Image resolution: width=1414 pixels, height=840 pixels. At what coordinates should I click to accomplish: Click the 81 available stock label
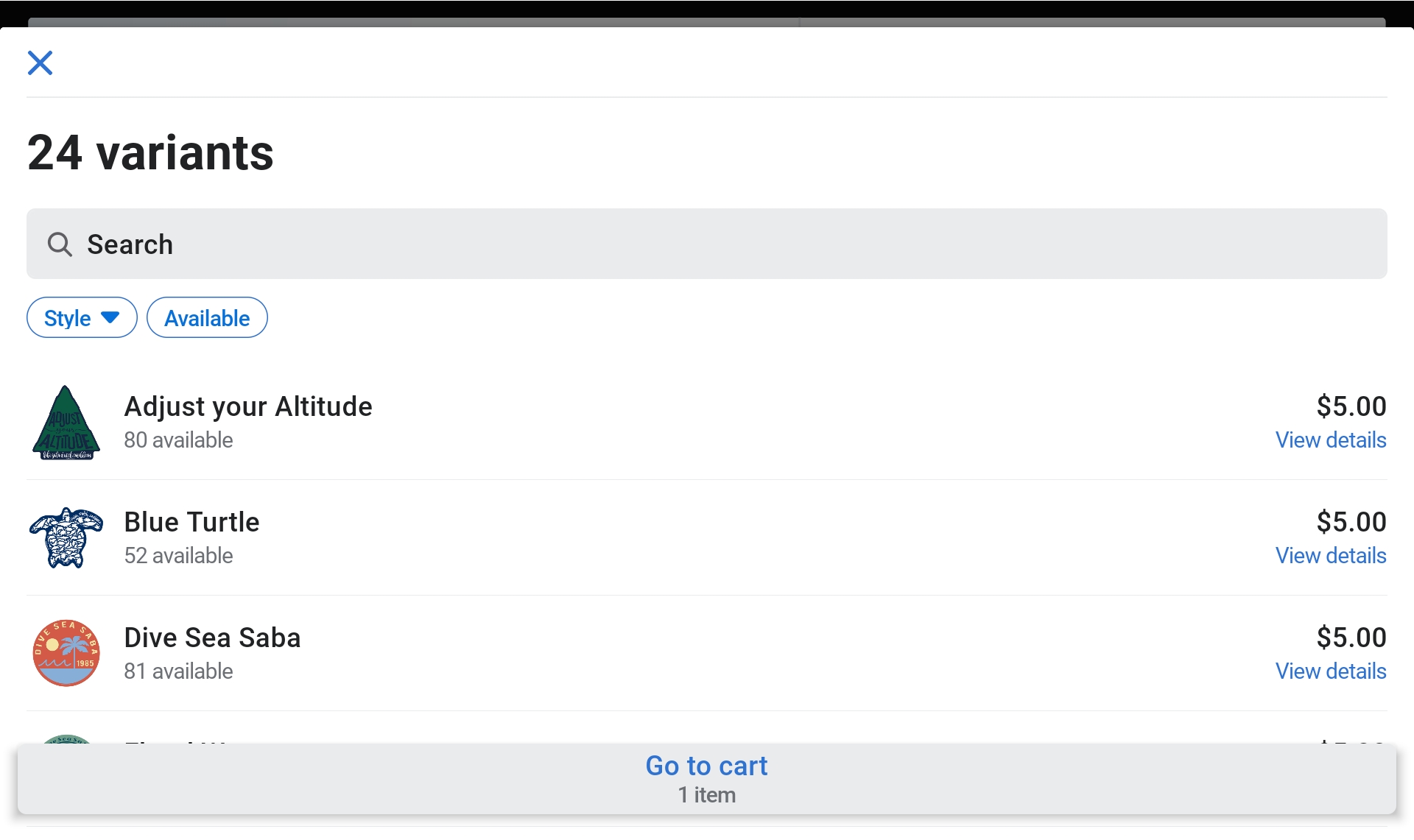(x=178, y=671)
